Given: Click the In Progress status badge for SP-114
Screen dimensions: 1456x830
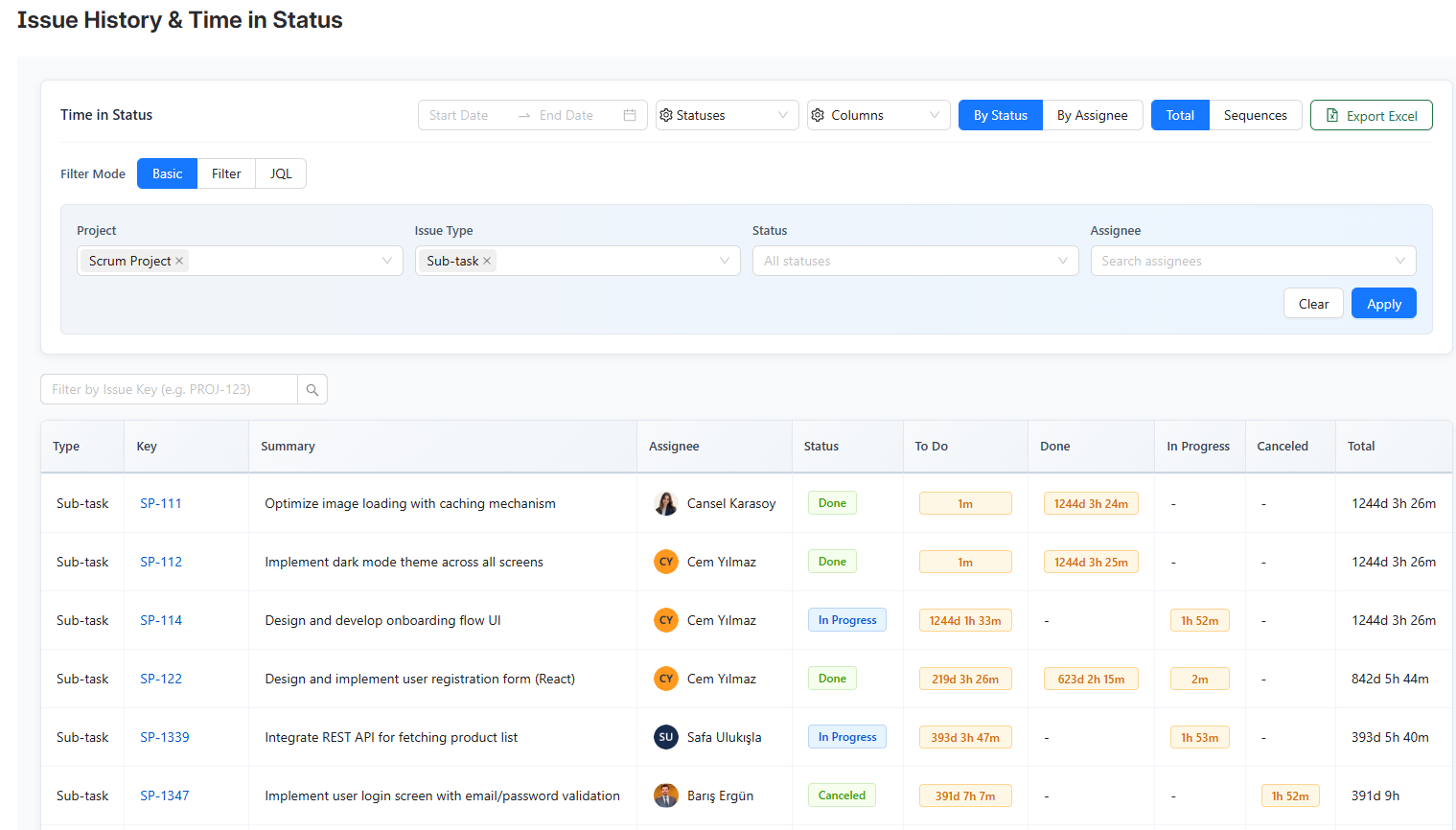Looking at the screenshot, I should point(846,620).
